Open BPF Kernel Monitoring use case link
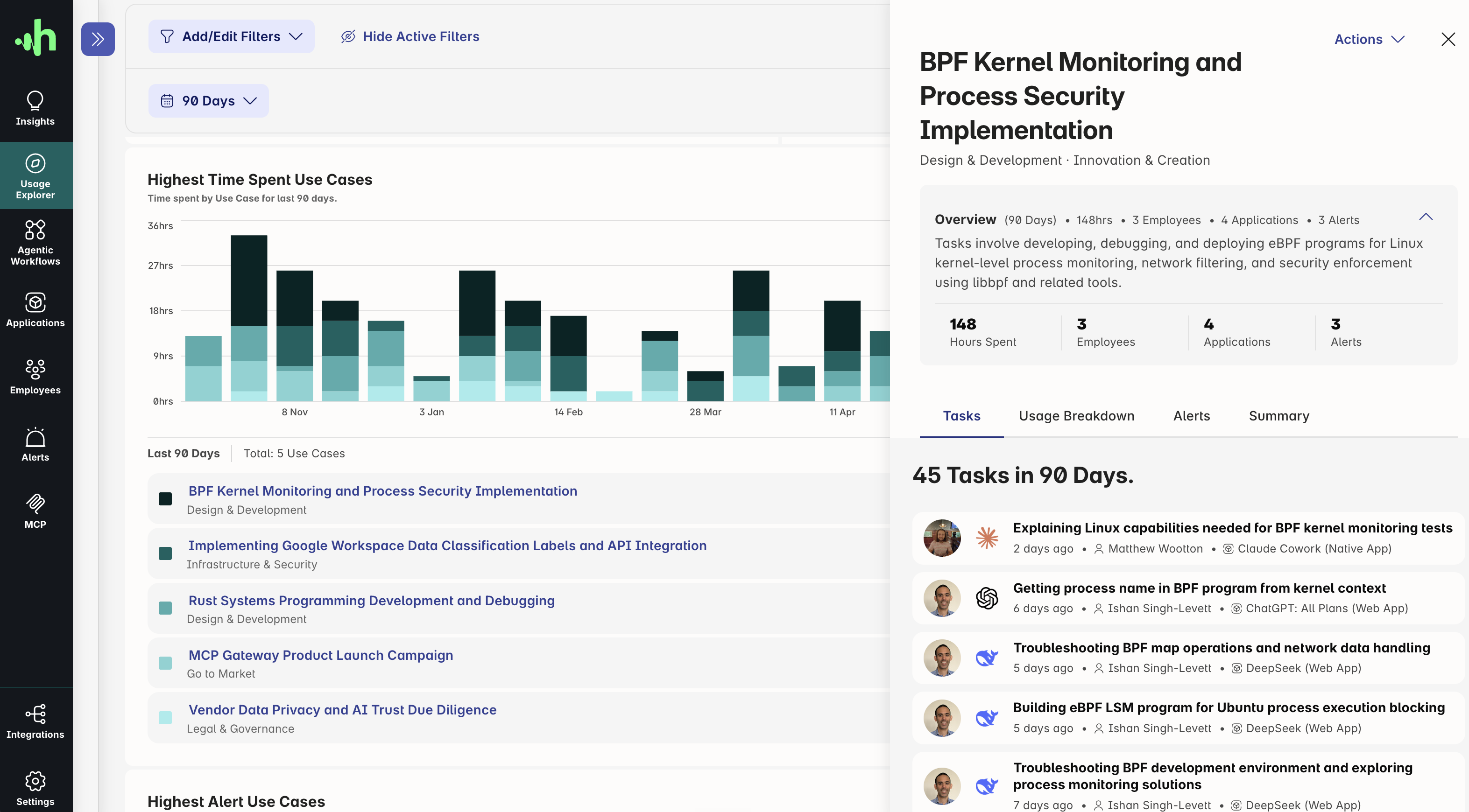 [382, 490]
